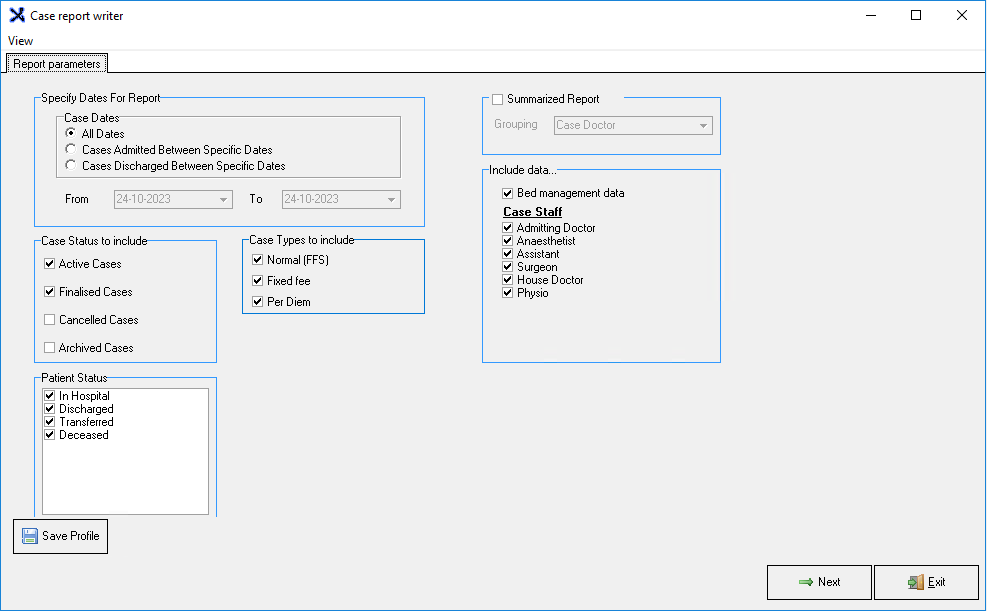The image size is (987, 611).
Task: Open the View menu
Action: 20,41
